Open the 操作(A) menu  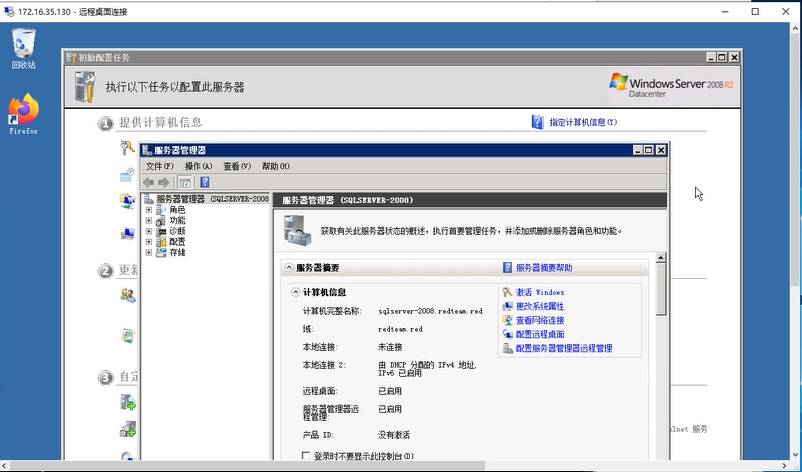click(198, 166)
